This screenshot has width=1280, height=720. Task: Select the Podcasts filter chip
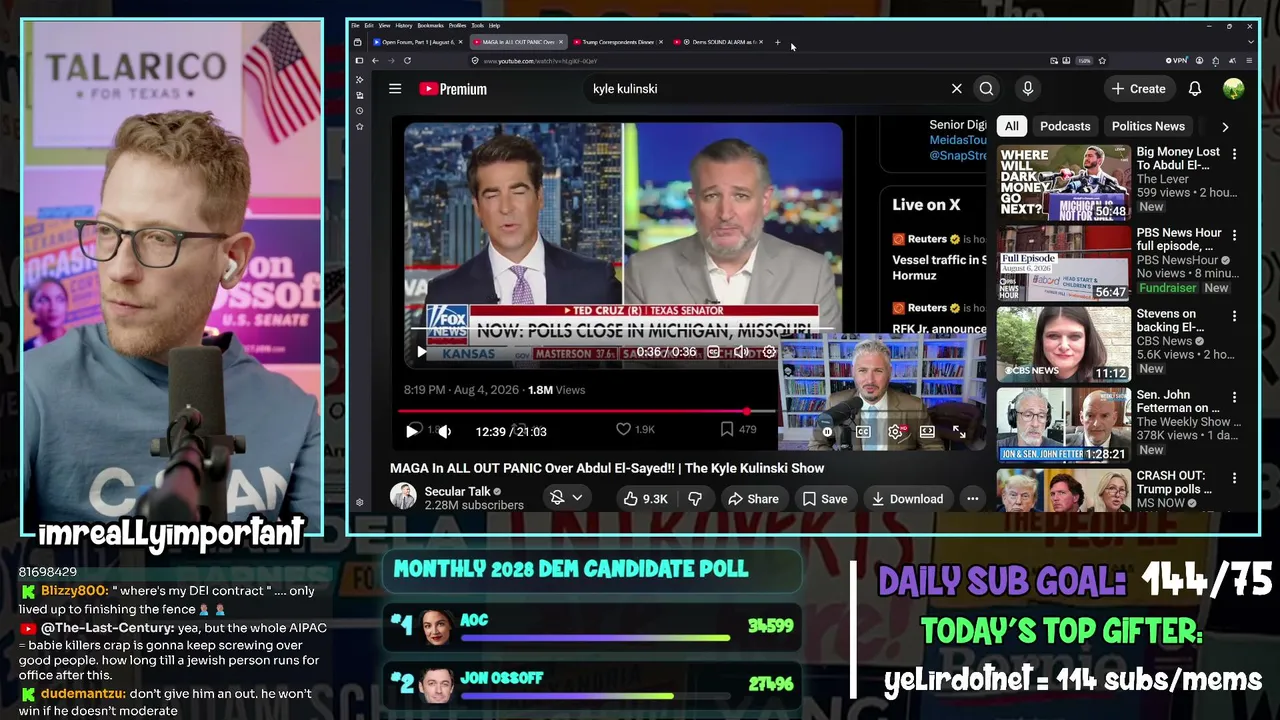tap(1064, 126)
